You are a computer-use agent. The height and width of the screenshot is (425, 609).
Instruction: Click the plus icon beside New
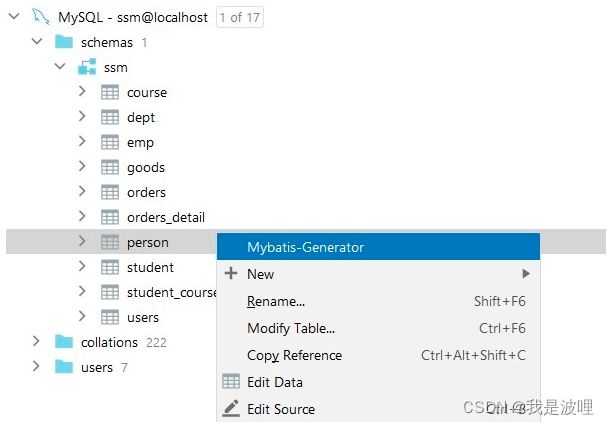point(231,273)
